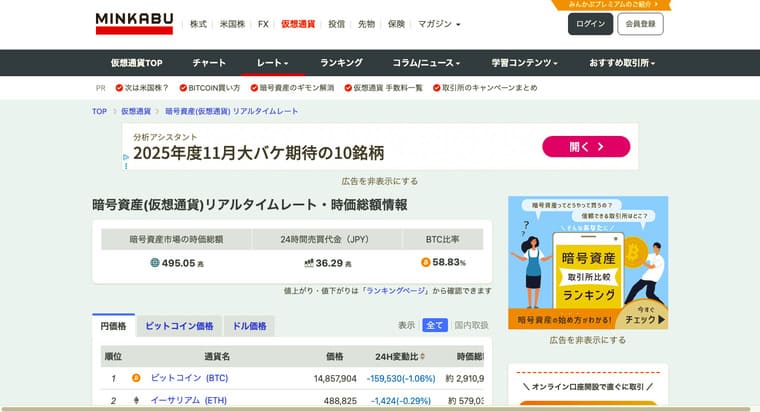Image resolution: width=760 pixels, height=412 pixels.
Task: Open the ランキングページ link
Action: point(396,290)
